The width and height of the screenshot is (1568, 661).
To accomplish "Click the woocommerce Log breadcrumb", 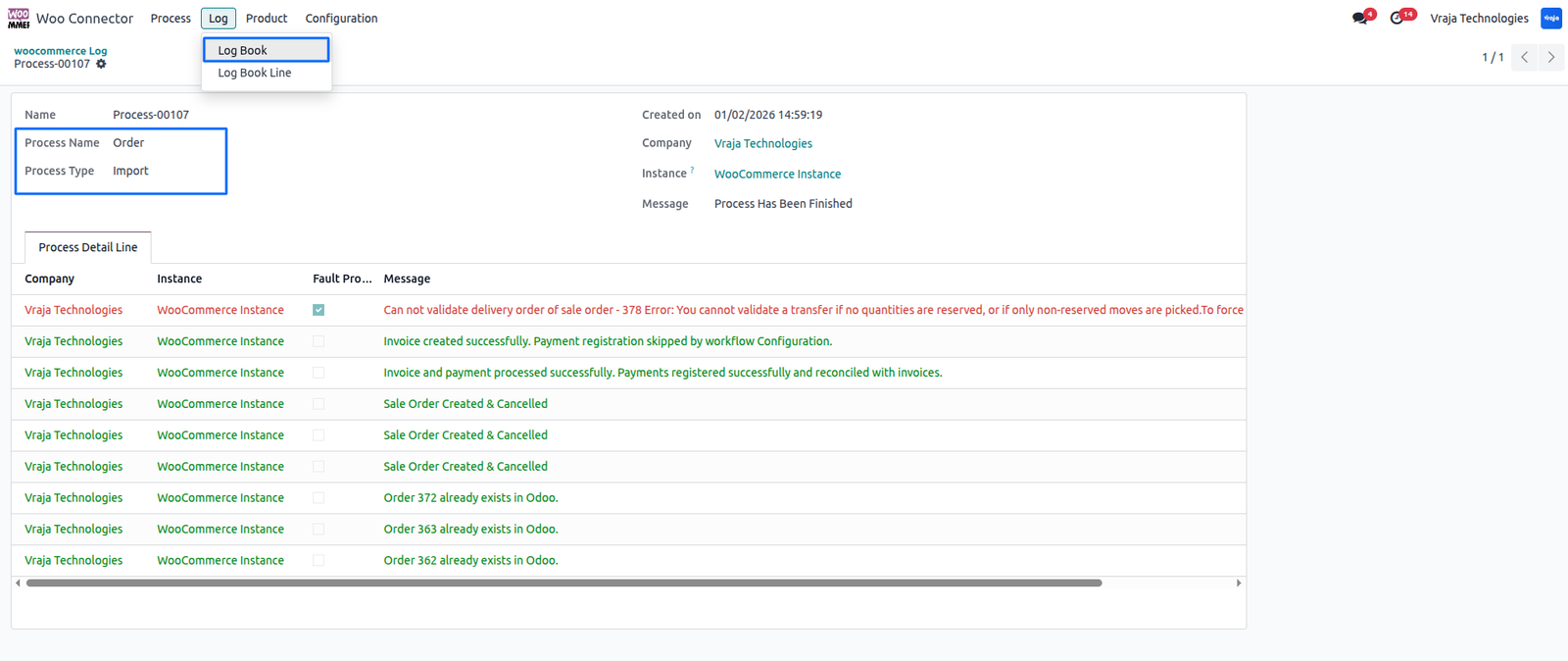I will point(61,51).
